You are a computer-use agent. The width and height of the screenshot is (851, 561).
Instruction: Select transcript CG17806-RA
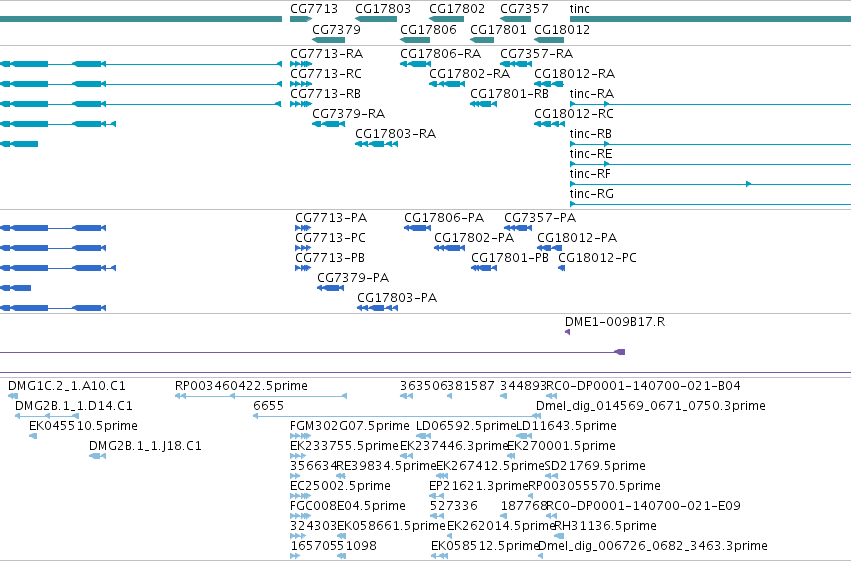pyautogui.click(x=440, y=54)
